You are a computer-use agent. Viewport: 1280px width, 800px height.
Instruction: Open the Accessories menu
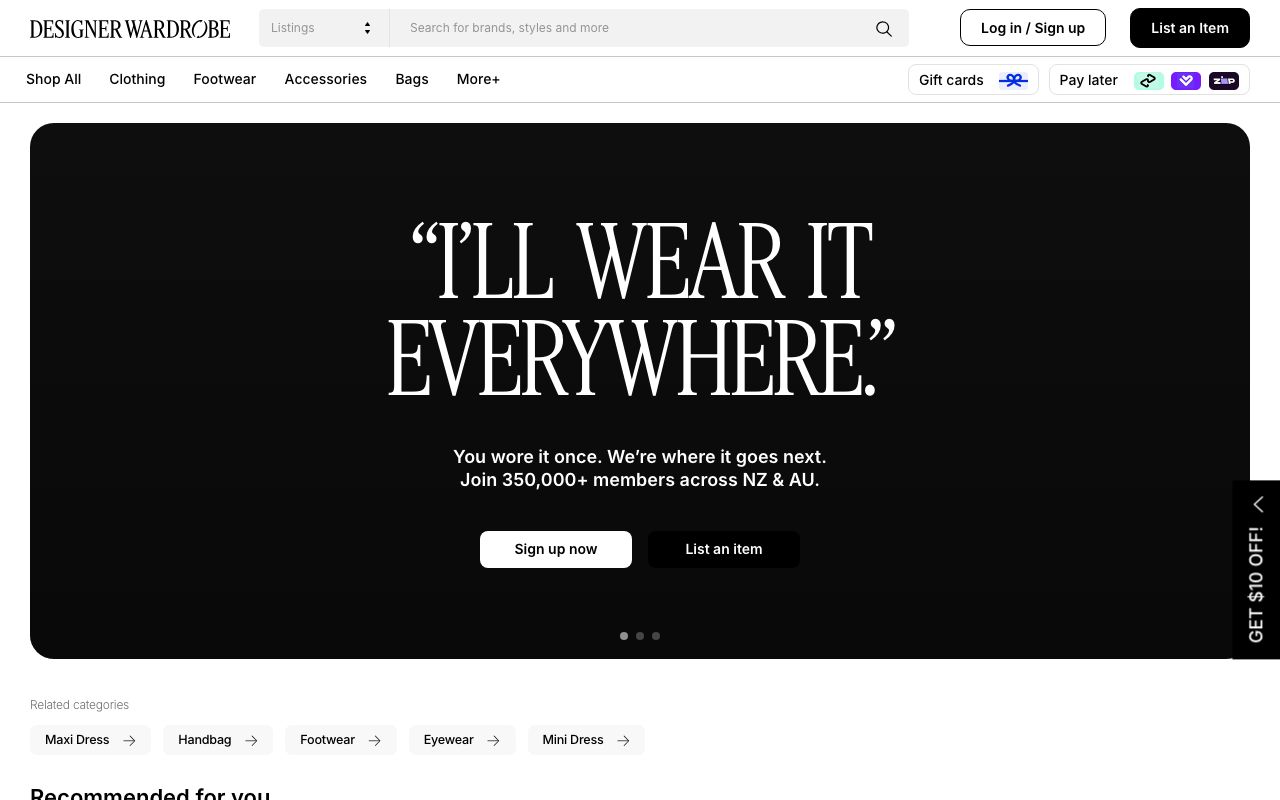(x=326, y=79)
